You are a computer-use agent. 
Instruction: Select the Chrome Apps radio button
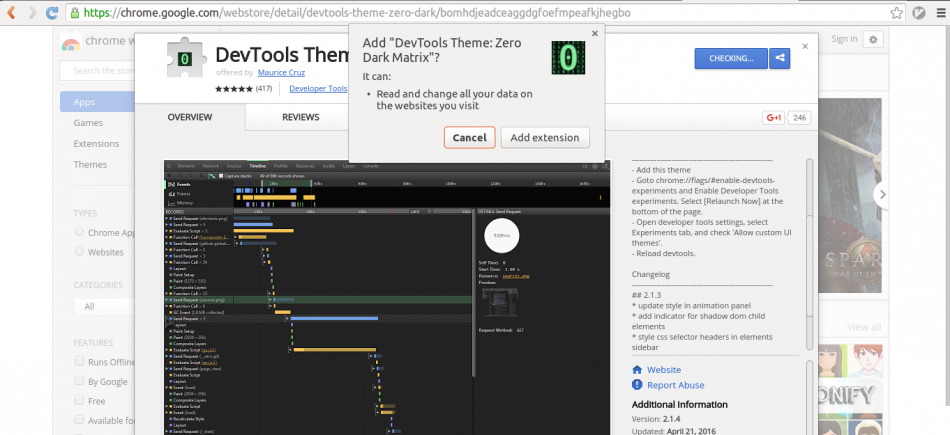point(79,232)
